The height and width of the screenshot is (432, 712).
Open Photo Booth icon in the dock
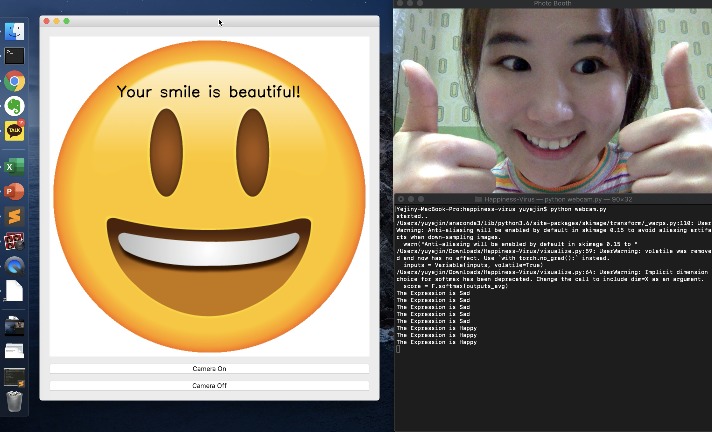(15, 241)
